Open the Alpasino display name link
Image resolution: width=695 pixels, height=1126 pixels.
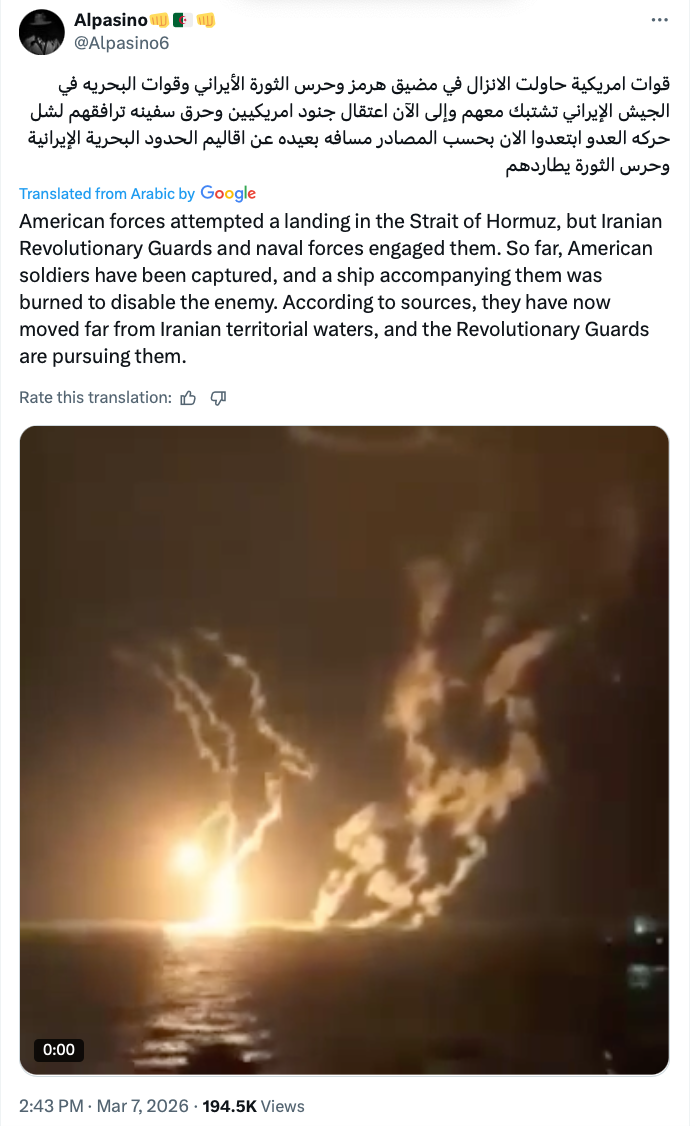[x=111, y=20]
